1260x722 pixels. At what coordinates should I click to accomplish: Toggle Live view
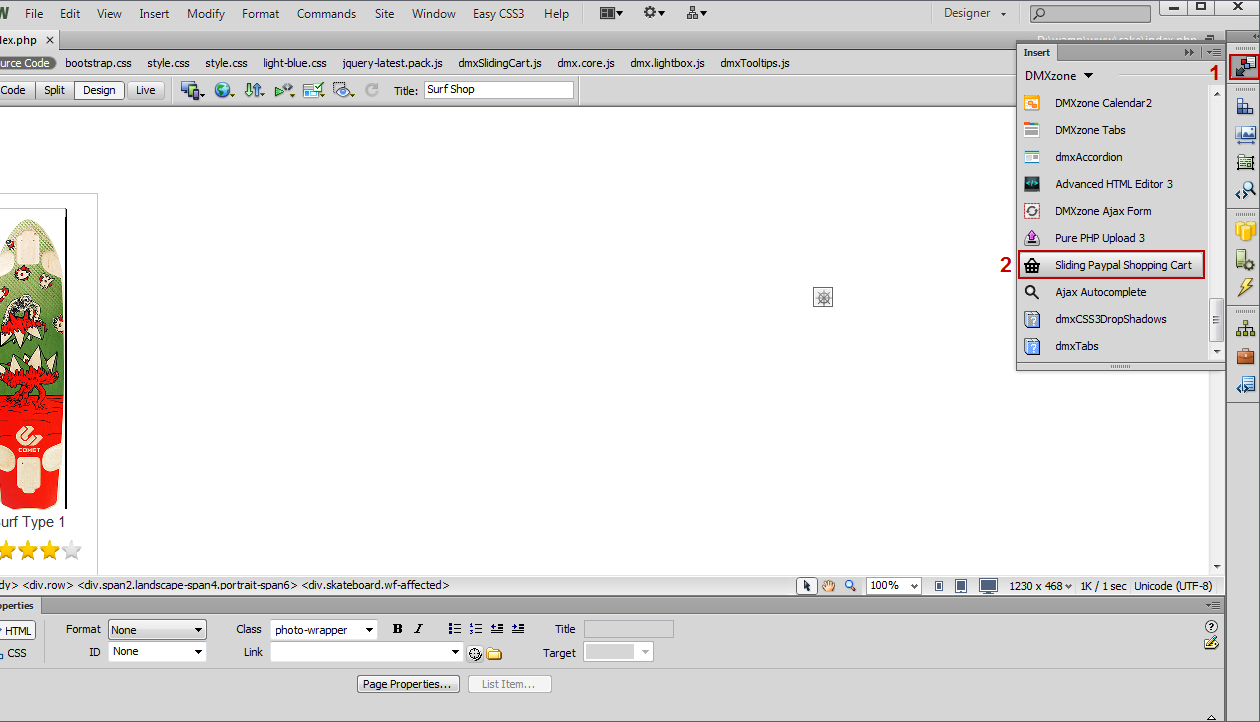click(x=146, y=90)
